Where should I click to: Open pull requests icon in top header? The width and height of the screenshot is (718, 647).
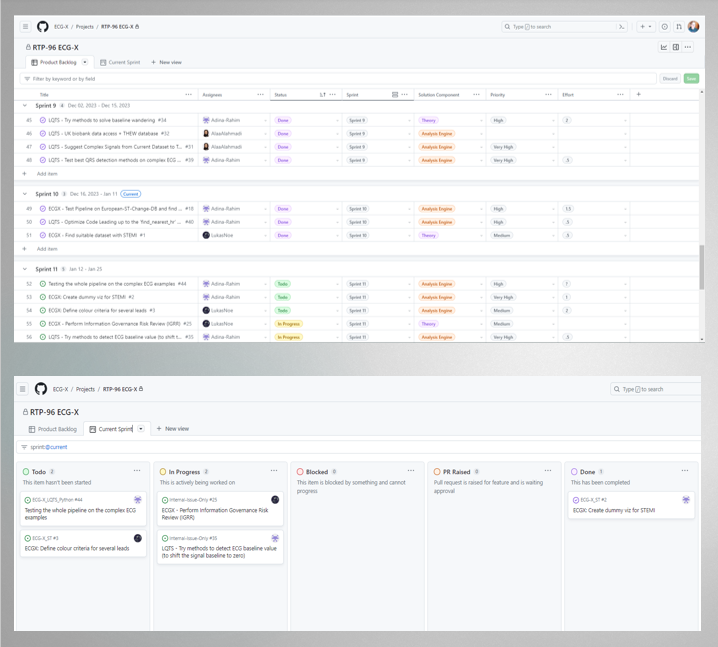point(679,27)
